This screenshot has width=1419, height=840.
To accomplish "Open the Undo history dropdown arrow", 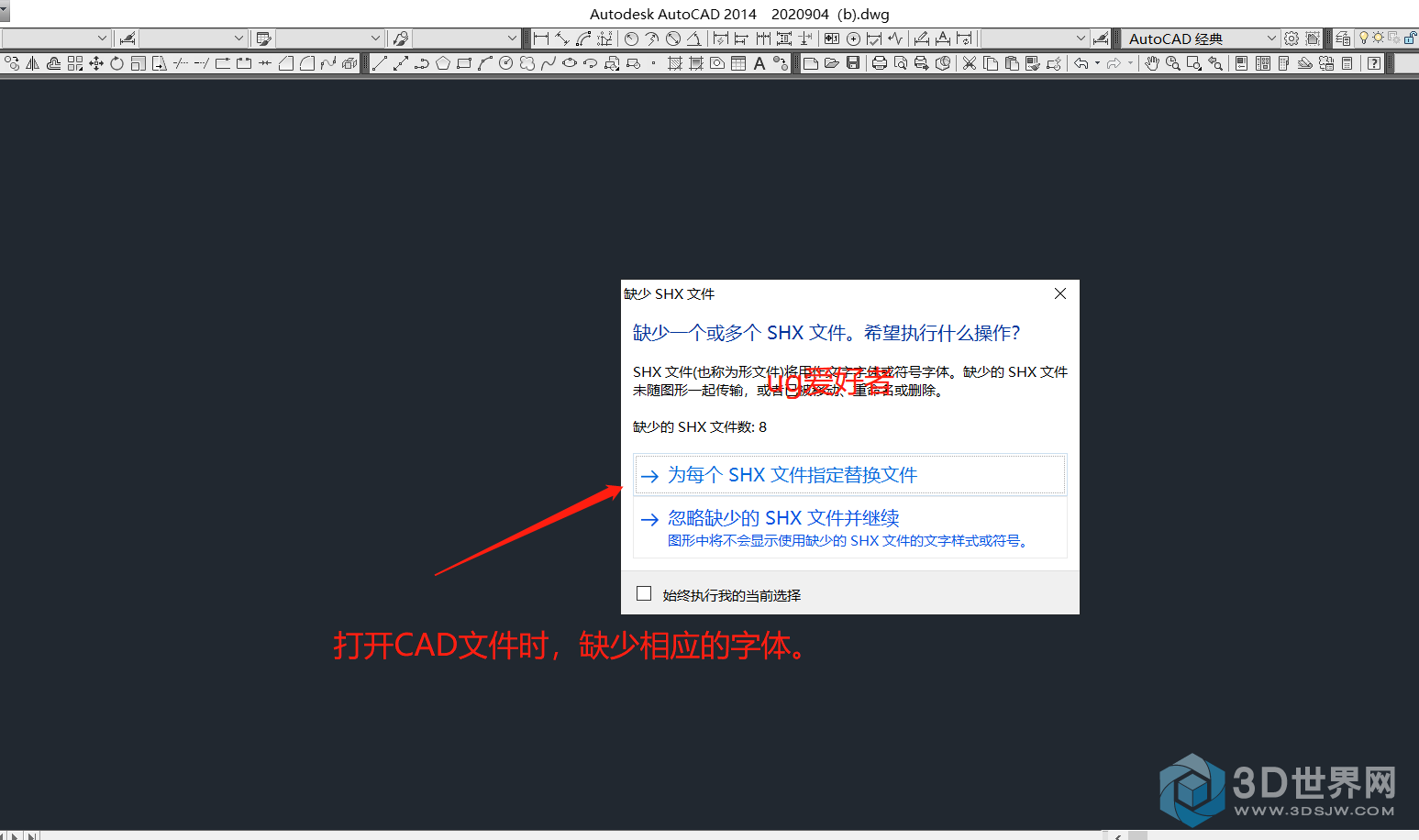I will click(1097, 63).
